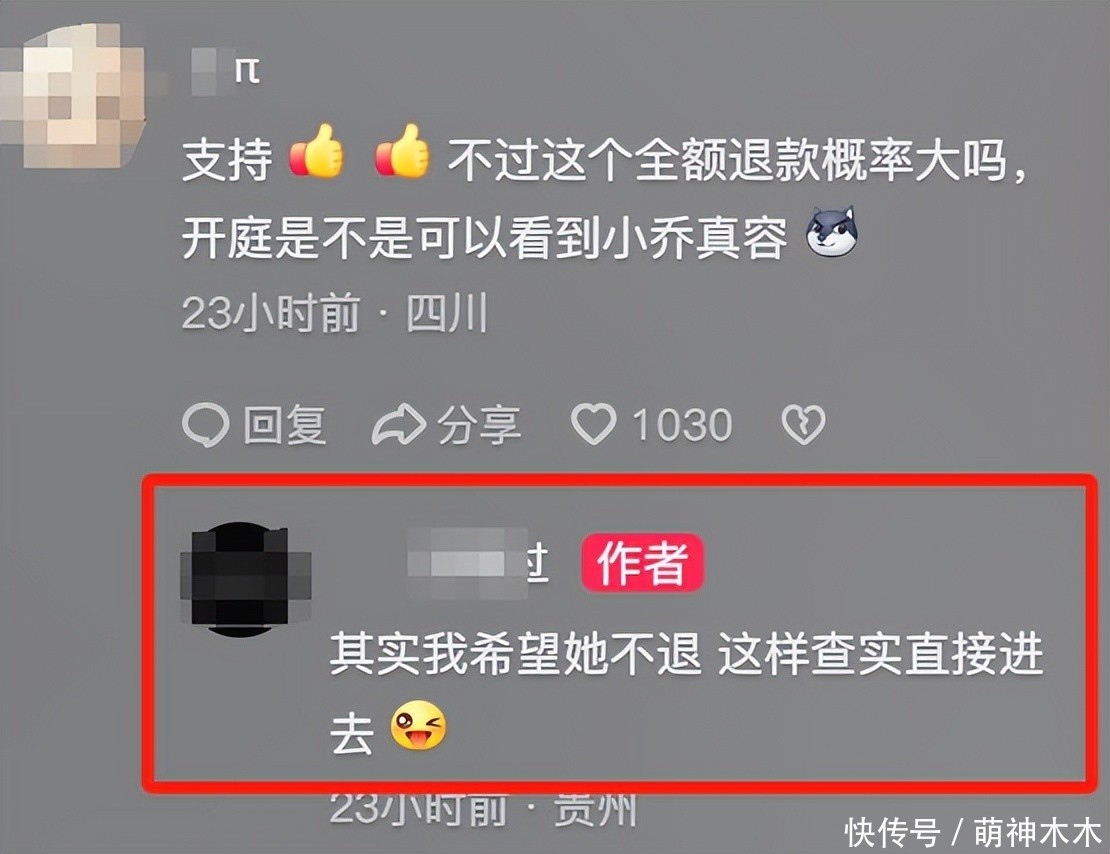Click the 23小时前 · 四川 timestamp
1110x854 pixels.
click(336, 313)
